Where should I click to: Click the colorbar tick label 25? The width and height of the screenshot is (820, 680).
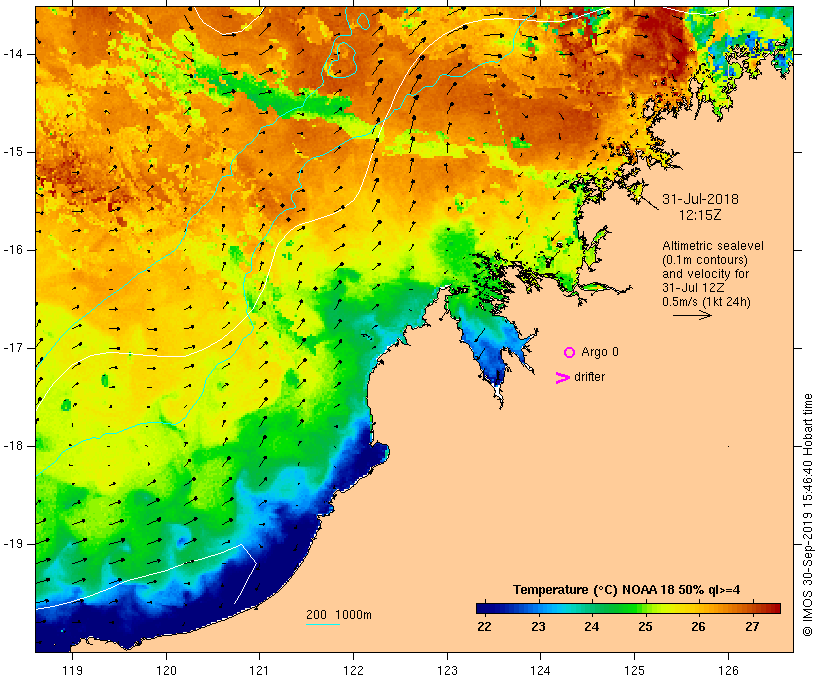coord(645,627)
